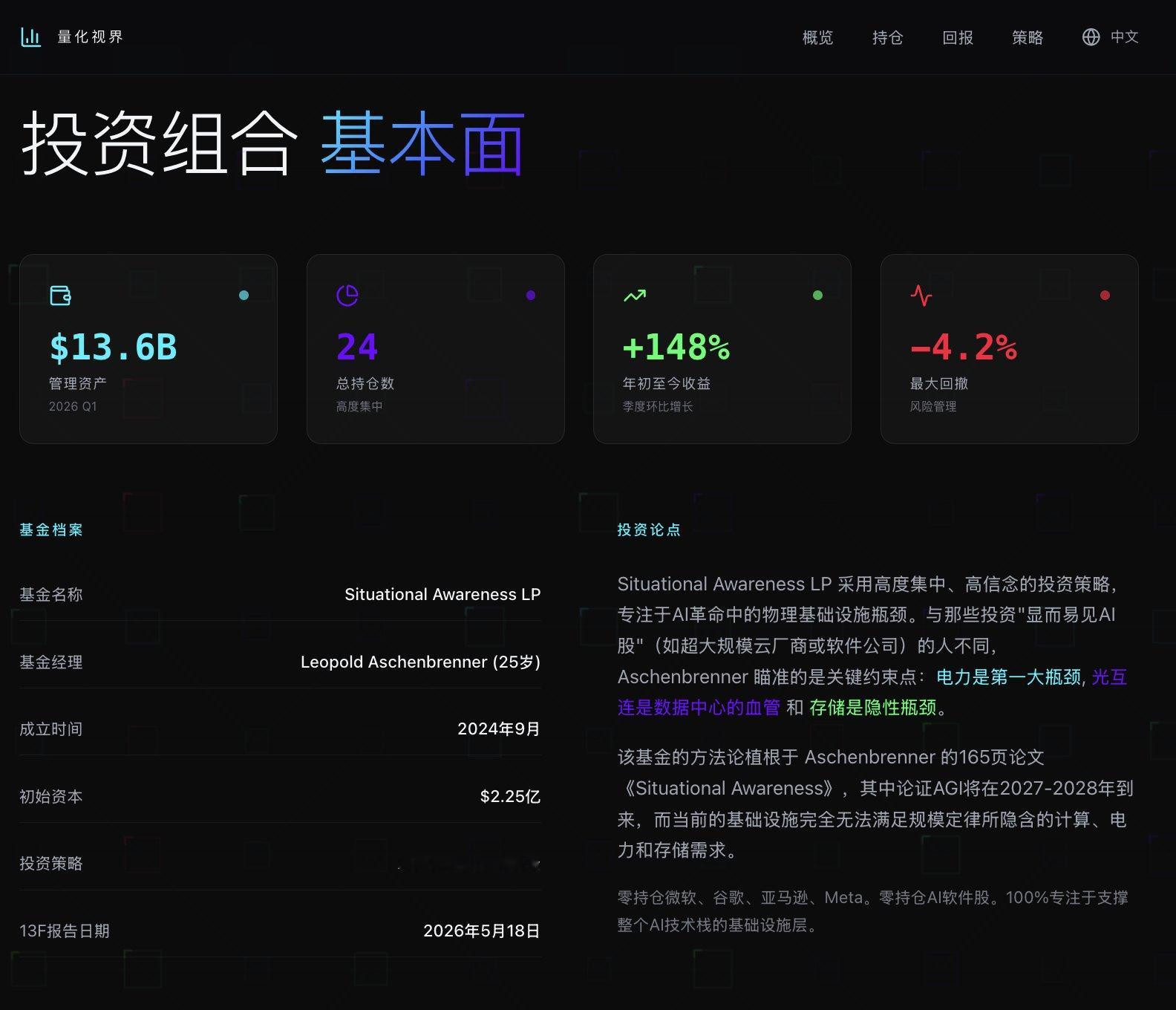The height and width of the screenshot is (1010, 1176).
Task: Click the highlighted phrase 电力是第一大瓶颈
Action: [x=1008, y=677]
